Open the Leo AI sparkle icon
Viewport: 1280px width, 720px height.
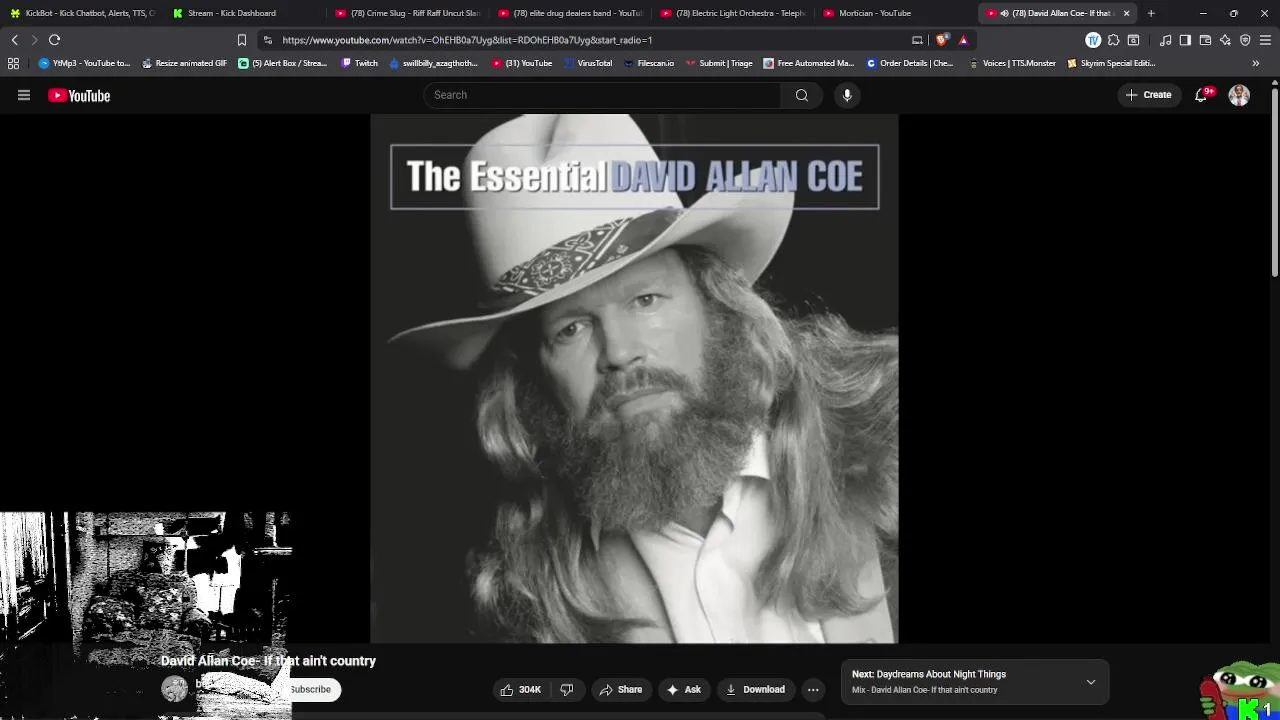(1225, 40)
